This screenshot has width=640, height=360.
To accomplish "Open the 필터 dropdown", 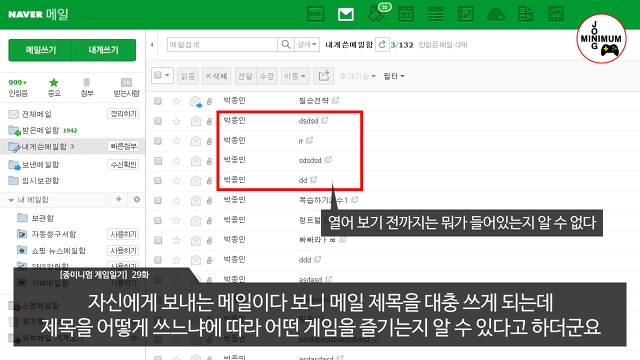I will click(x=394, y=76).
